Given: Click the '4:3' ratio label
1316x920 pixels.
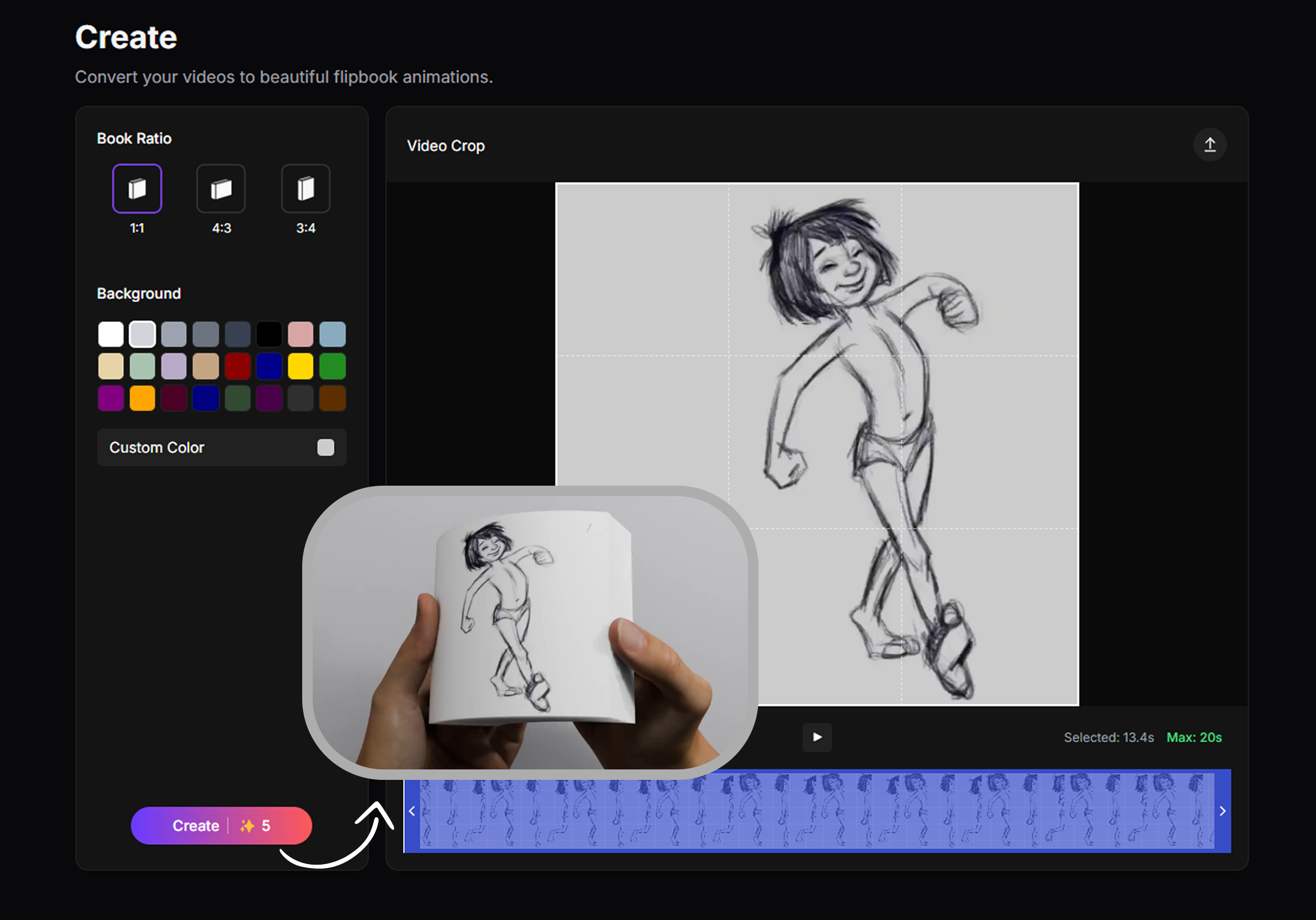Looking at the screenshot, I should click(x=221, y=228).
